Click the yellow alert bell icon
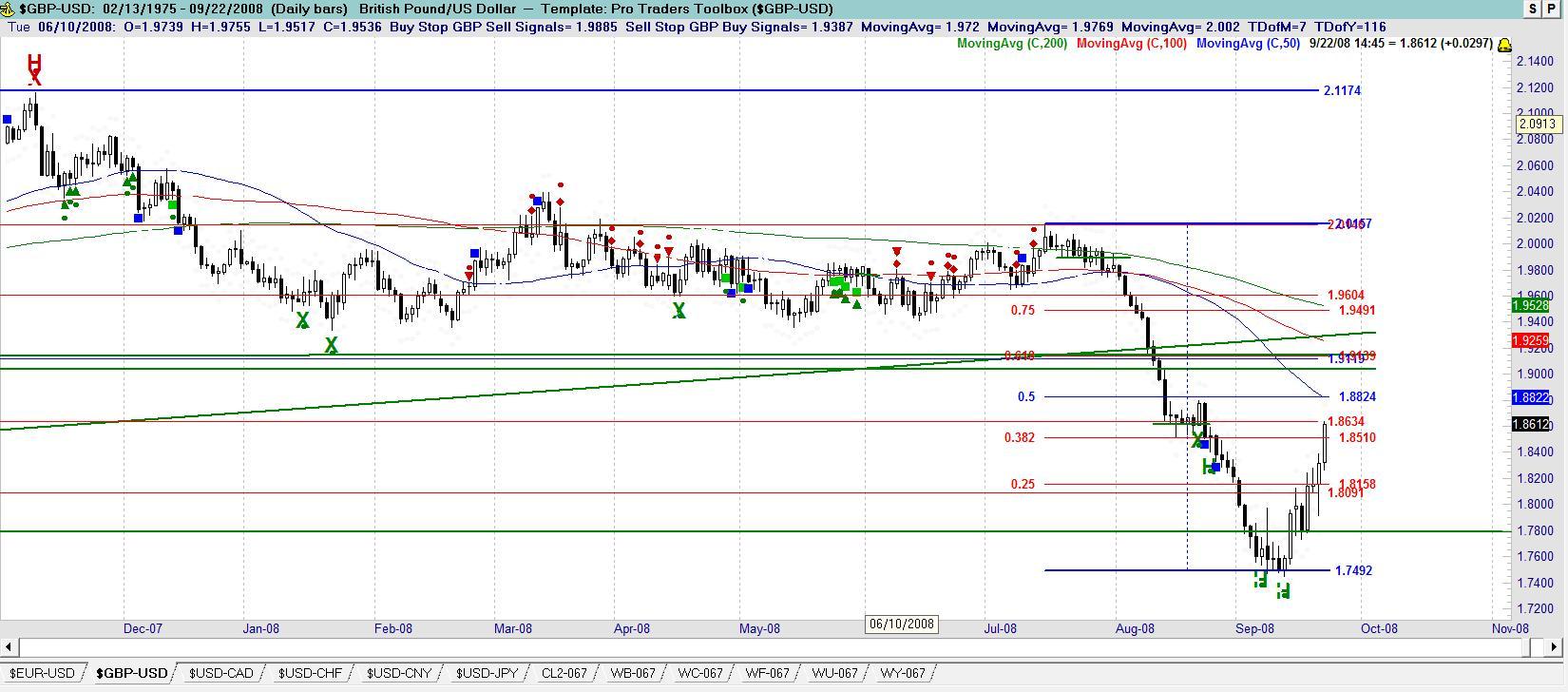The width and height of the screenshot is (1568, 692). click(1505, 45)
